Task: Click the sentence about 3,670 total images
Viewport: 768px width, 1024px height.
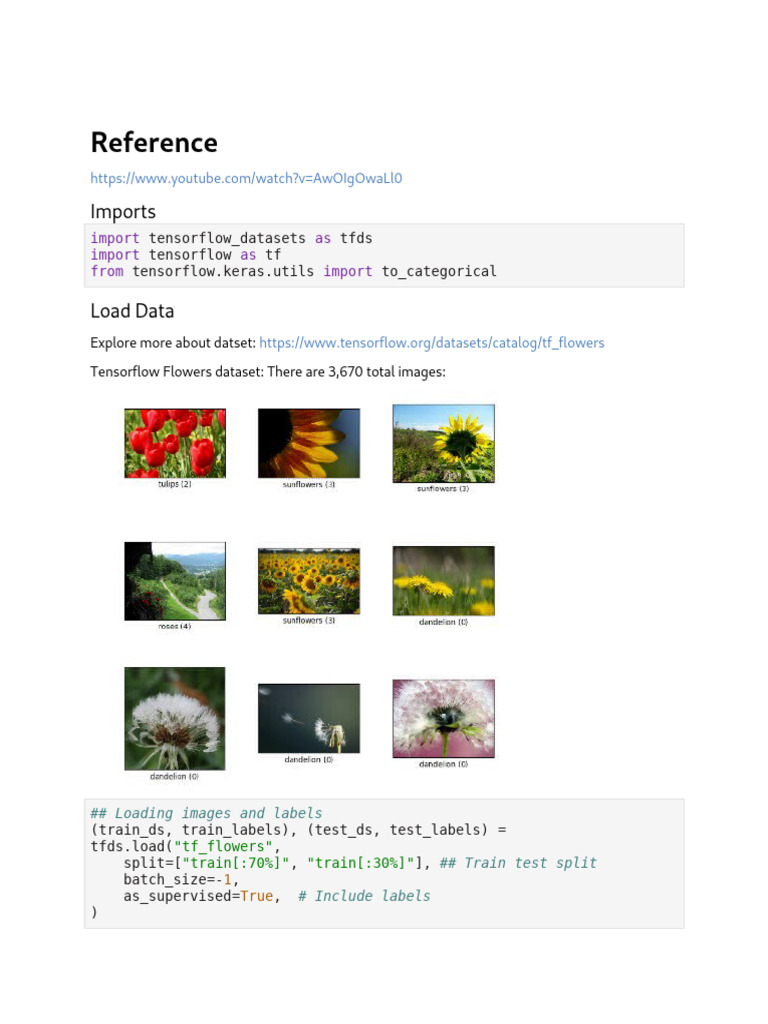Action: coord(268,372)
